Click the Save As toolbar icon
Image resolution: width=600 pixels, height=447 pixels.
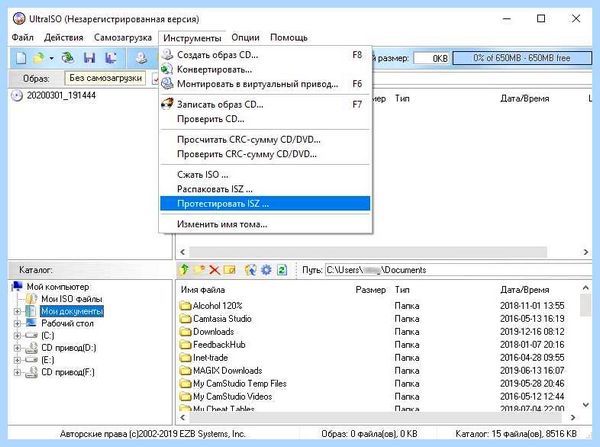click(111, 58)
